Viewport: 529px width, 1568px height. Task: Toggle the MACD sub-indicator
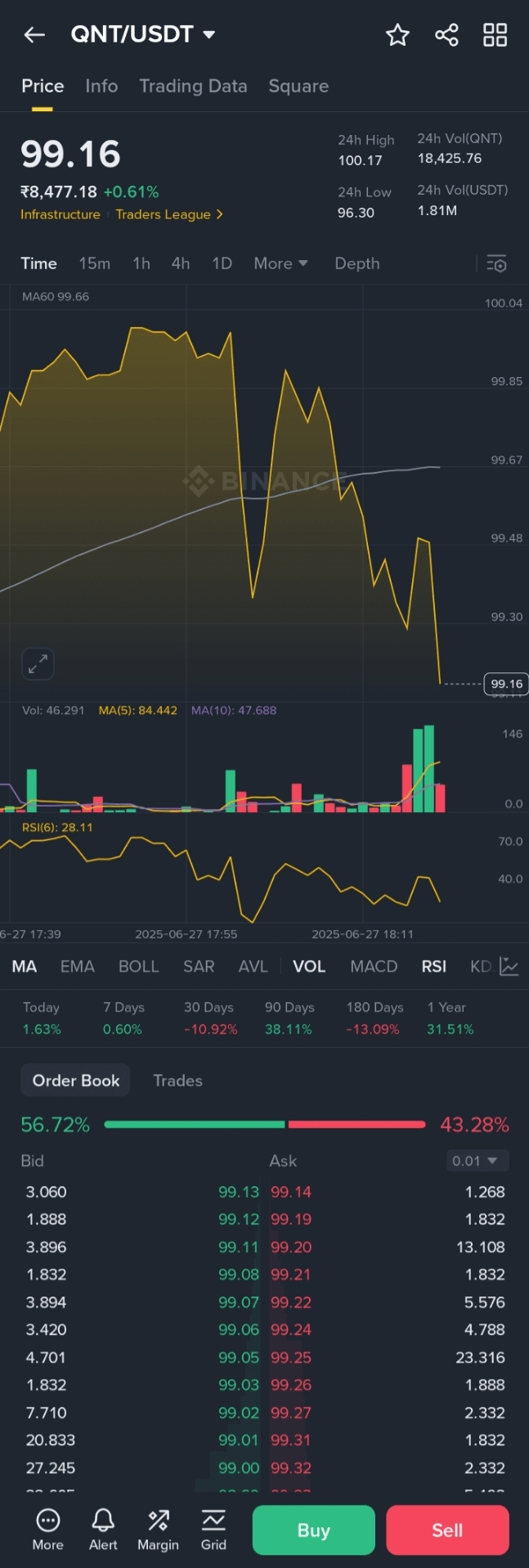[374, 966]
